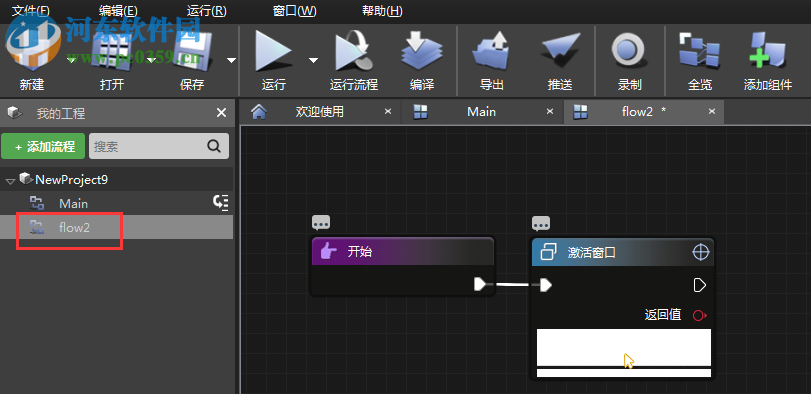This screenshot has width=811, height=394.
Task: Click the output pin of 开始 node
Action: pyautogui.click(x=480, y=284)
